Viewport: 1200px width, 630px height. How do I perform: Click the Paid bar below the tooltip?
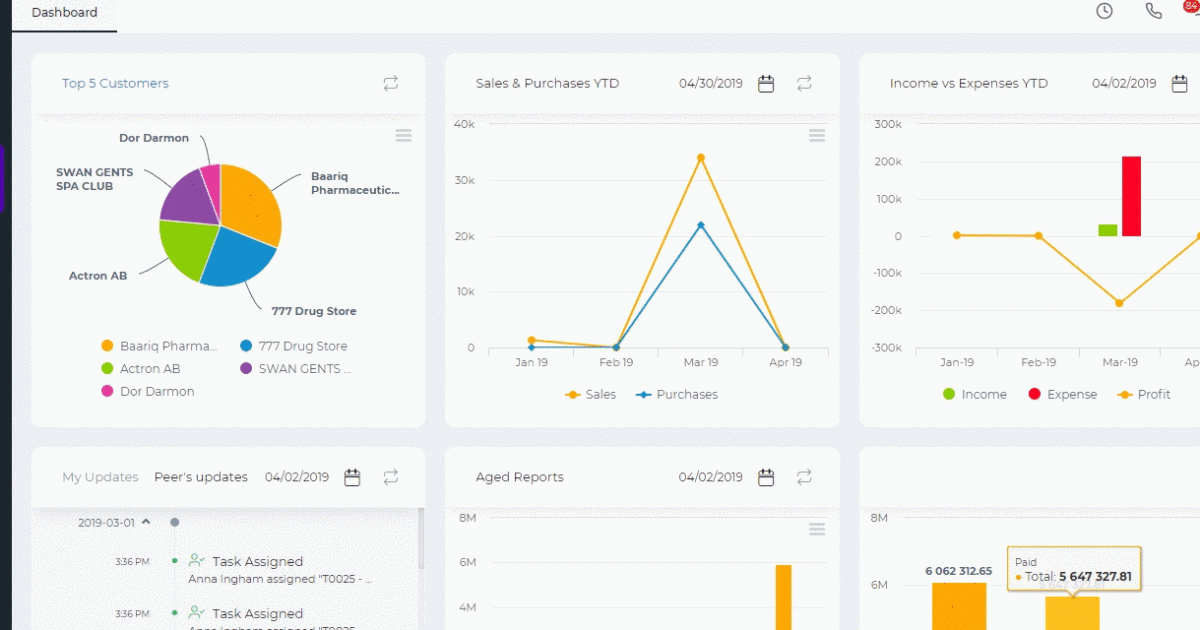[x=1073, y=613]
